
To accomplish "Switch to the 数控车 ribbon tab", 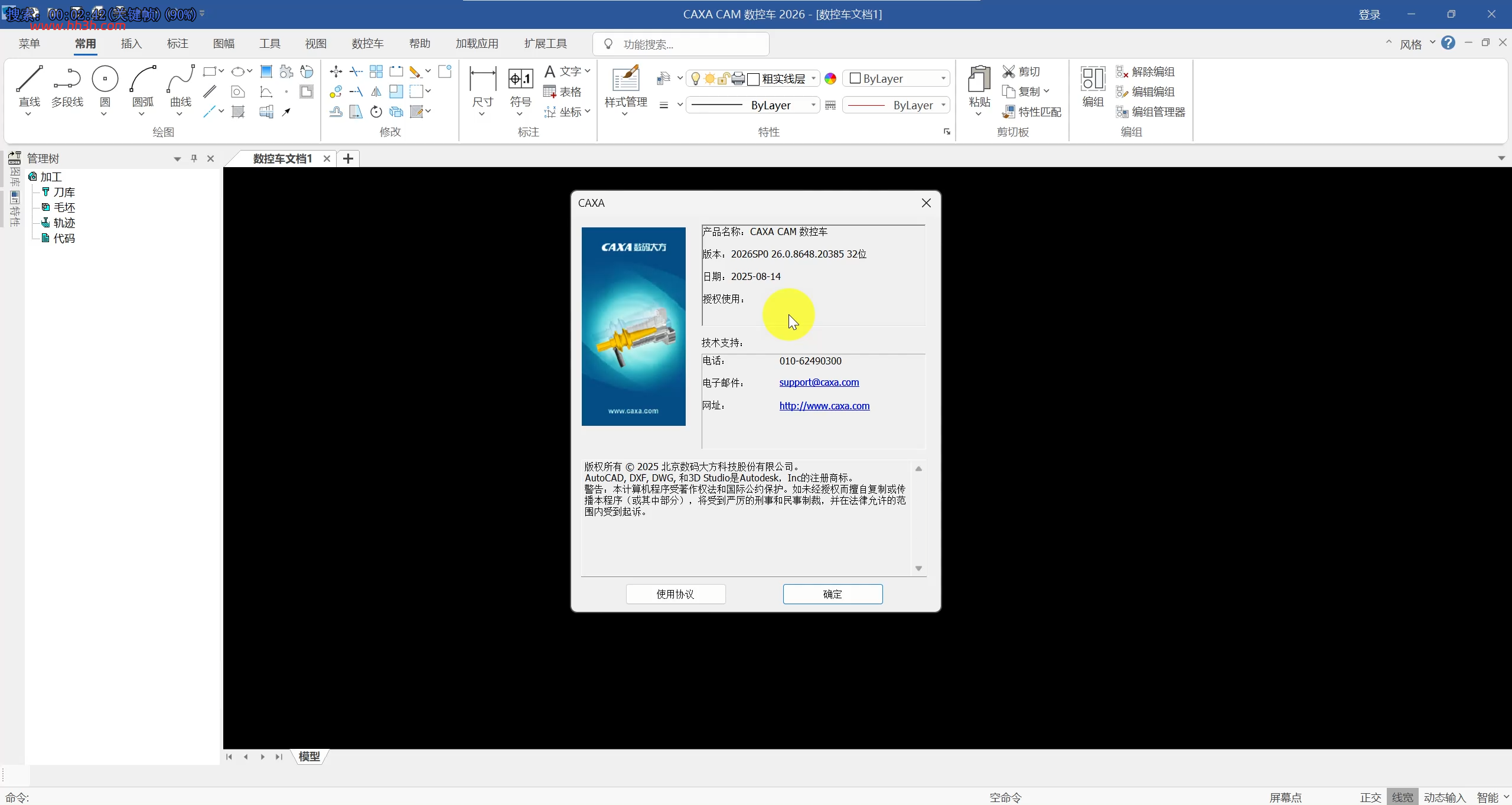I will [x=367, y=44].
